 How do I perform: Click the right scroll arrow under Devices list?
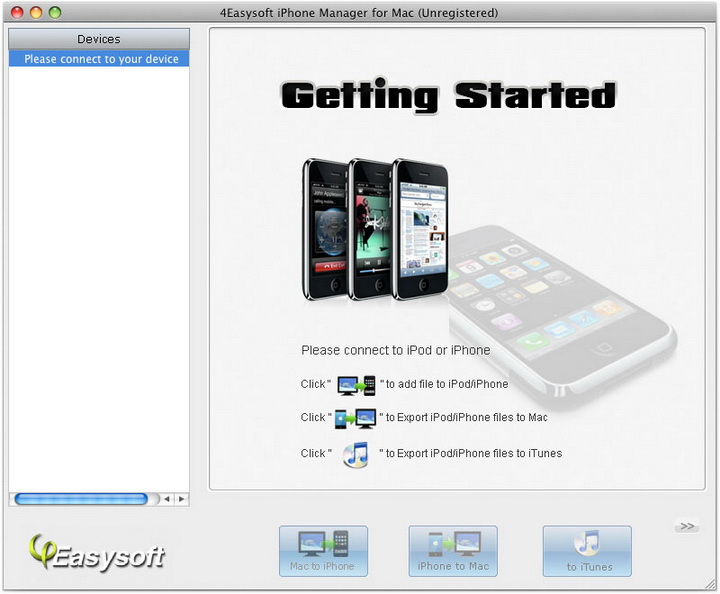182,499
